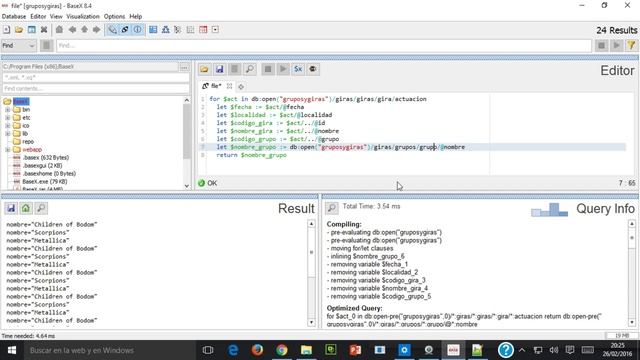Expand the bin folder
Viewport: 640px width, 360px height.
point(7,110)
